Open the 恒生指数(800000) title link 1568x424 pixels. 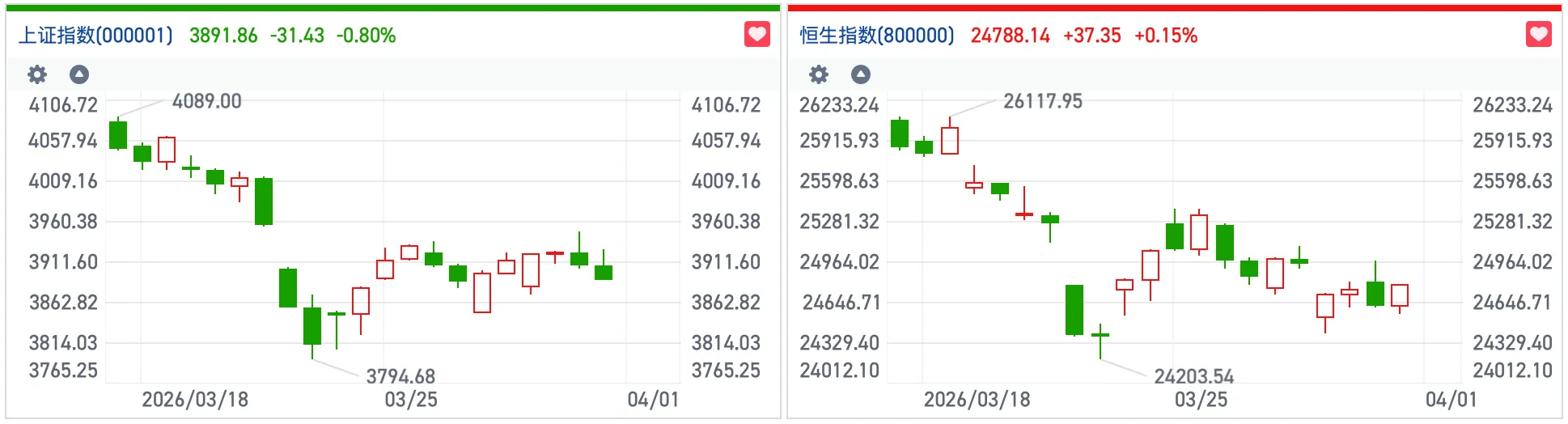(x=877, y=36)
